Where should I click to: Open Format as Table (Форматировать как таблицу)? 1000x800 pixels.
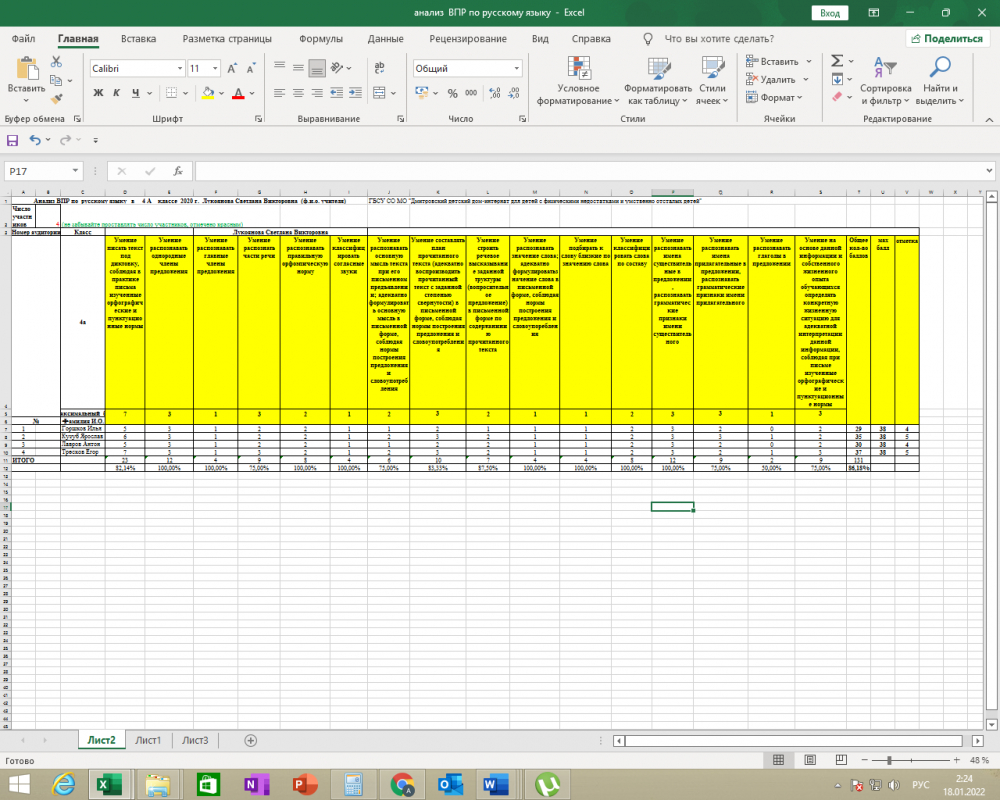[658, 81]
